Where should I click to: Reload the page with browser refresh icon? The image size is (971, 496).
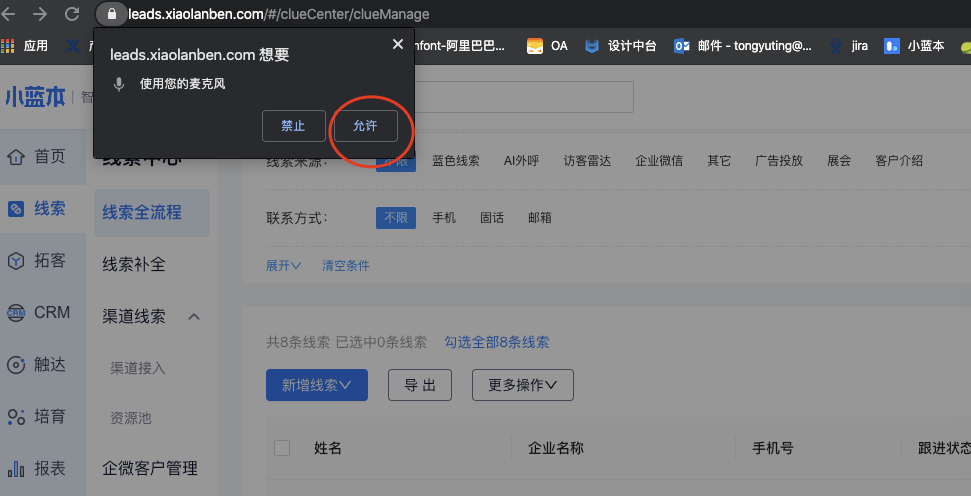click(72, 14)
